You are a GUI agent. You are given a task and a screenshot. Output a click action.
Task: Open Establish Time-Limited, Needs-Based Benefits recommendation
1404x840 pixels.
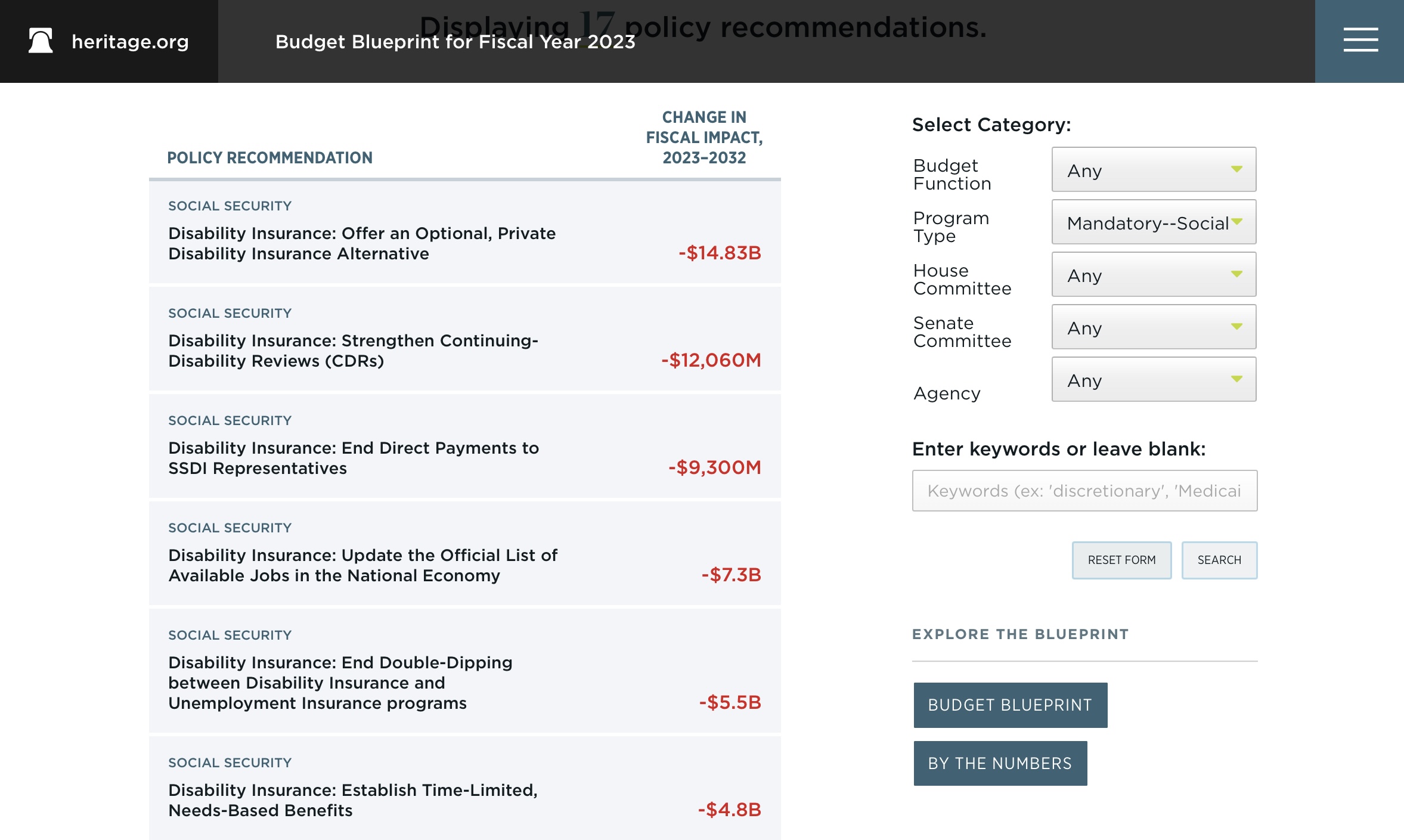click(352, 800)
